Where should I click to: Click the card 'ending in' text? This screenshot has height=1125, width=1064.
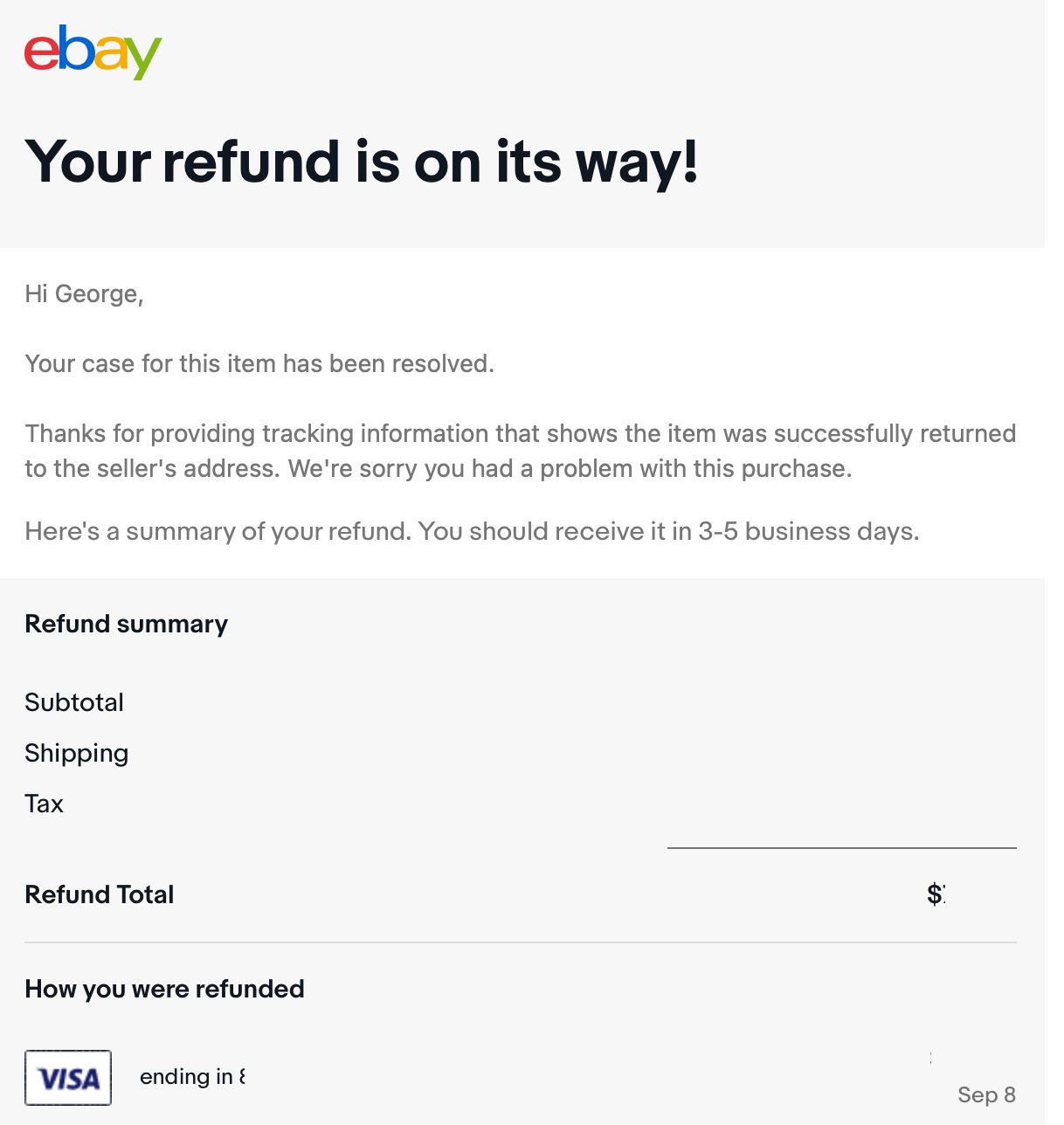click(x=192, y=1077)
